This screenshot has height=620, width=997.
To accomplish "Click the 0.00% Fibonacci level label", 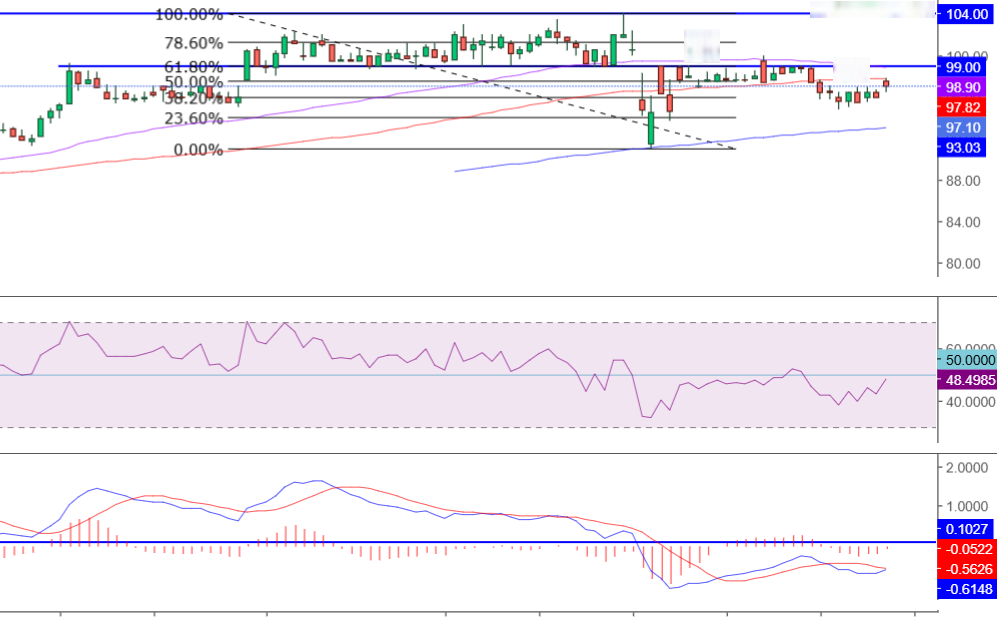I will pyautogui.click(x=198, y=150).
